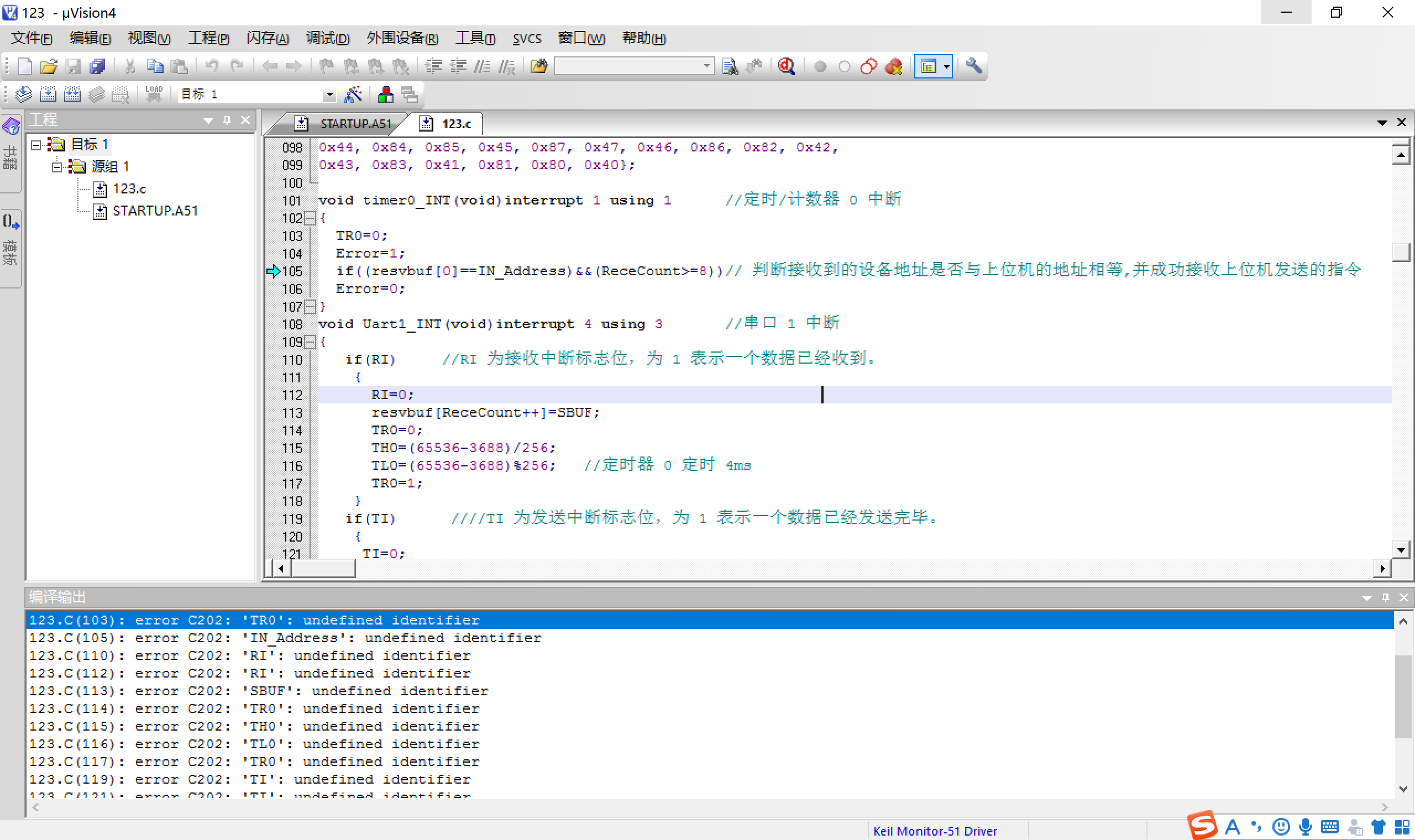Collapse code fold at line 109
Image resolution: width=1415 pixels, height=840 pixels.
310,342
